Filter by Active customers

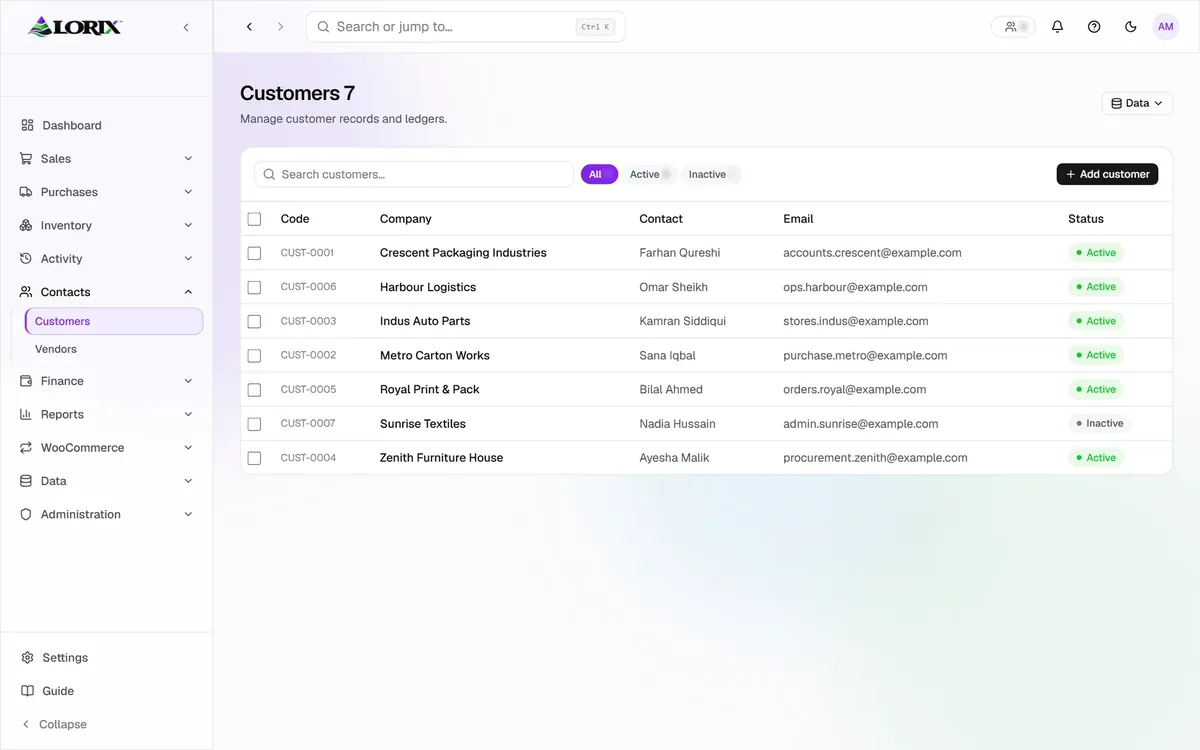click(650, 174)
